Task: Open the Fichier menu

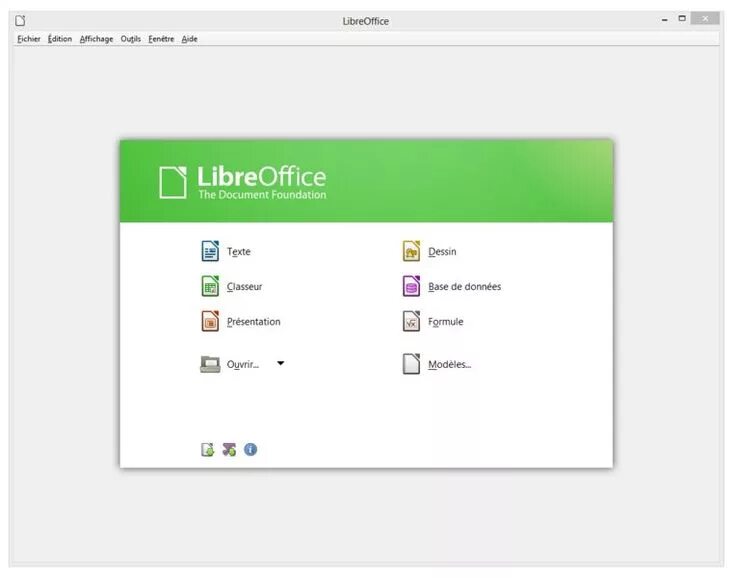Action: click(x=29, y=39)
